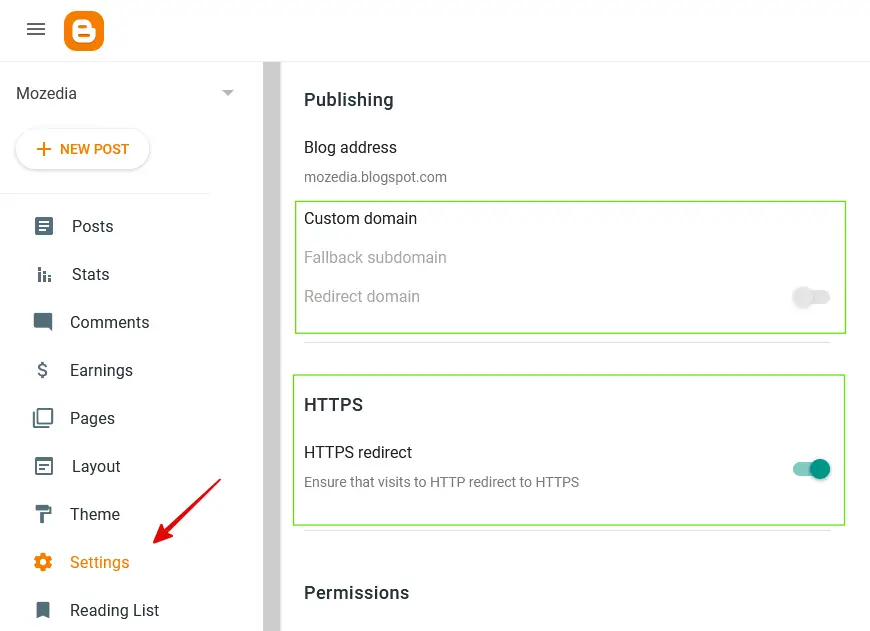Click the Settings gear icon
The width and height of the screenshot is (870, 631).
tap(43, 562)
